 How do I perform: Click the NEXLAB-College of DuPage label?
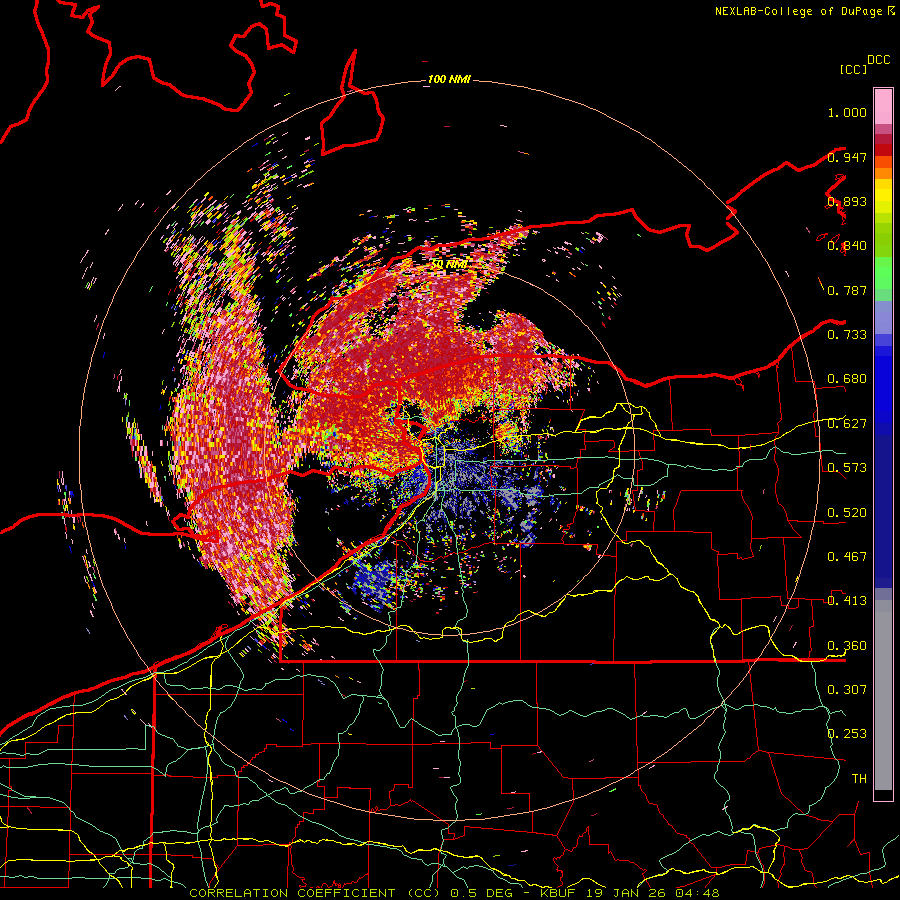[799, 11]
